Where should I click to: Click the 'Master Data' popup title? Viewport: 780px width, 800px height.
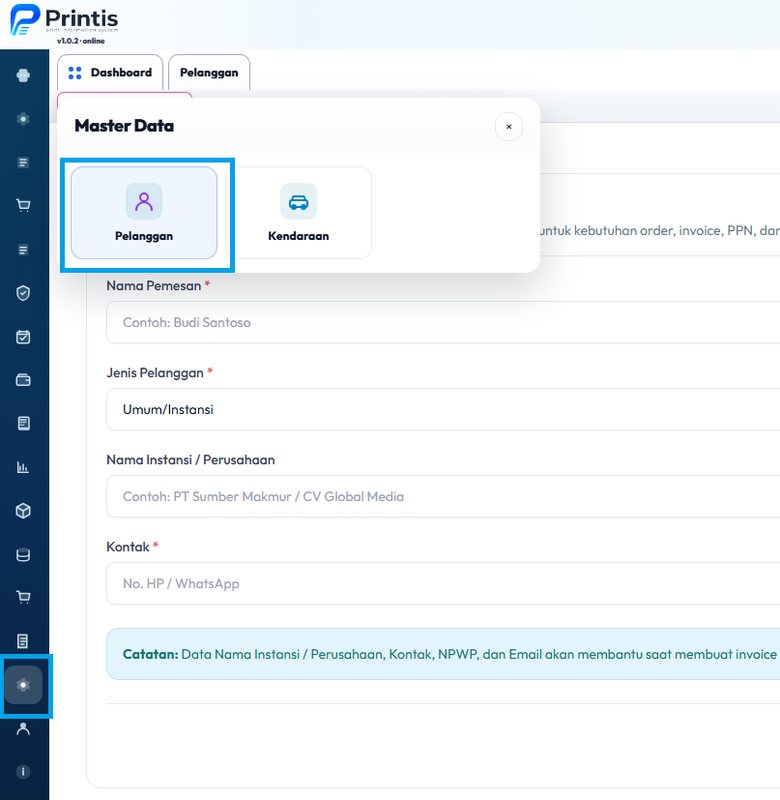click(124, 126)
